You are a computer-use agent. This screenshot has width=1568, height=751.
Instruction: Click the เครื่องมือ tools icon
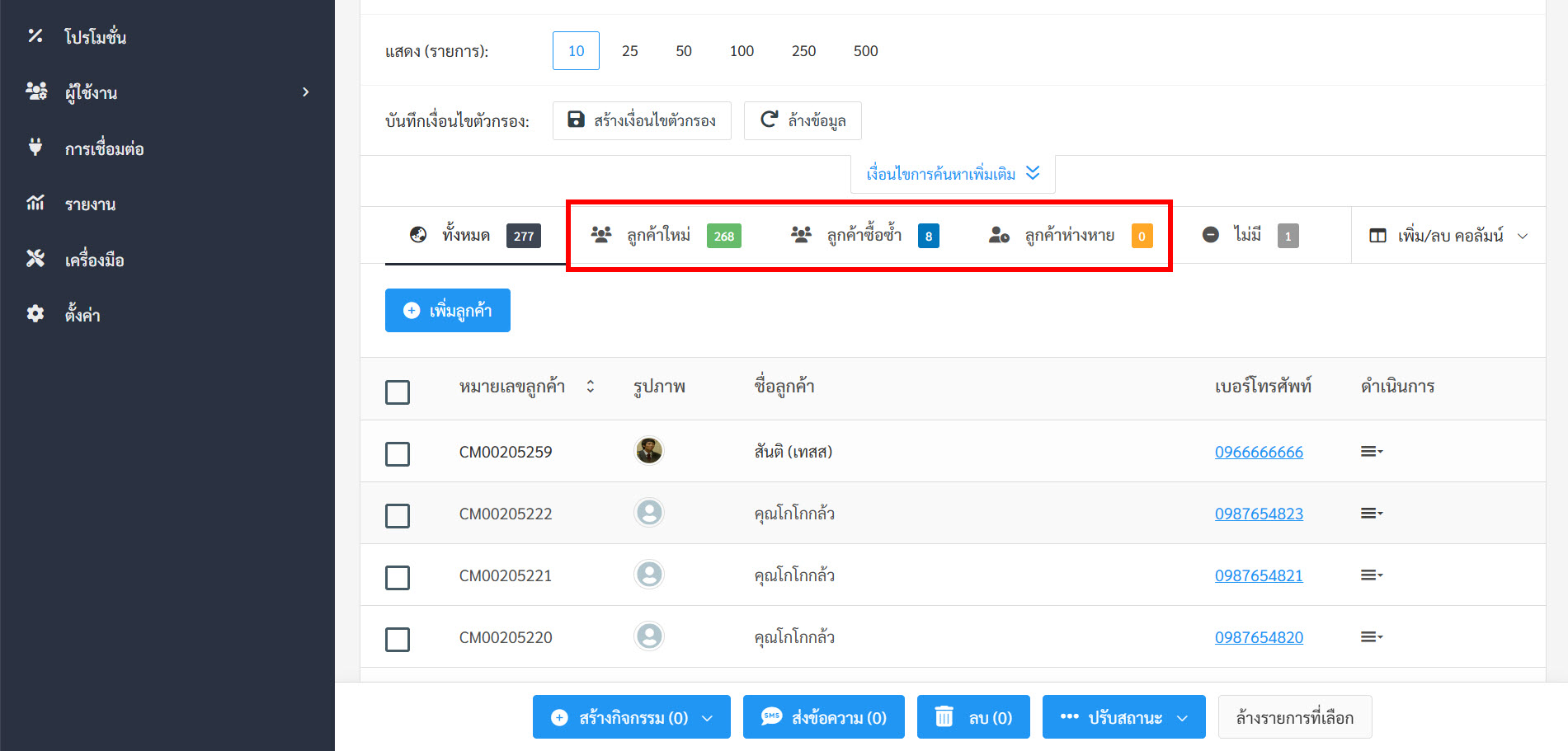click(x=35, y=259)
